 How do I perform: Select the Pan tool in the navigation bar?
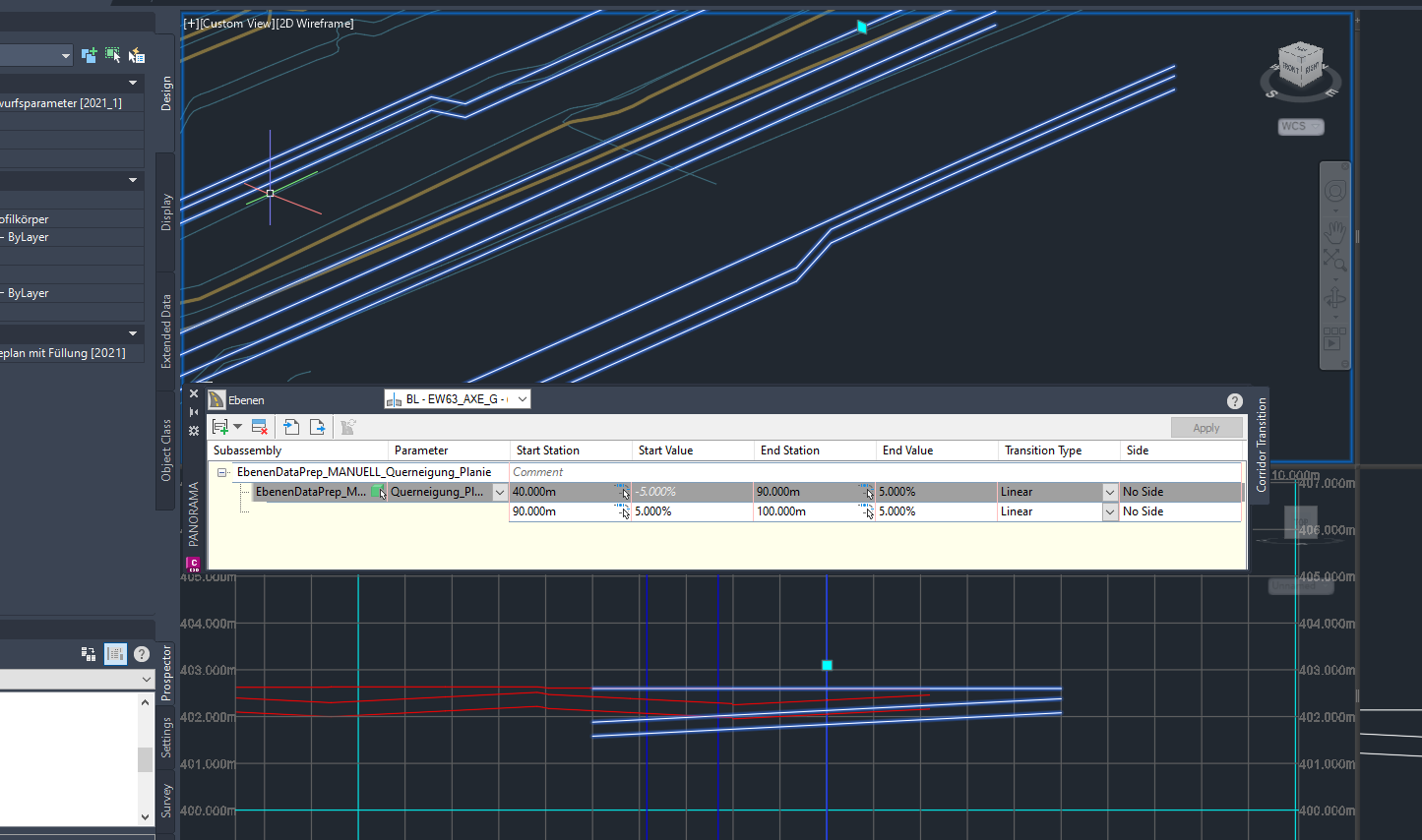pyautogui.click(x=1335, y=231)
